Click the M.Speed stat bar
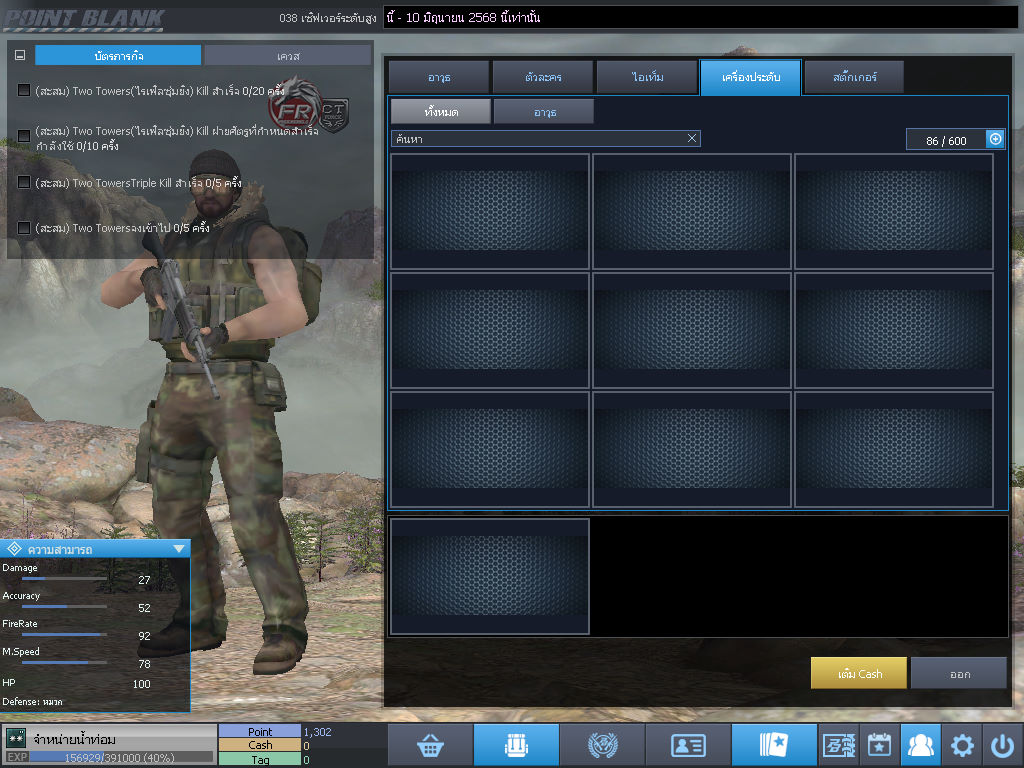This screenshot has width=1024, height=768. (x=64, y=662)
